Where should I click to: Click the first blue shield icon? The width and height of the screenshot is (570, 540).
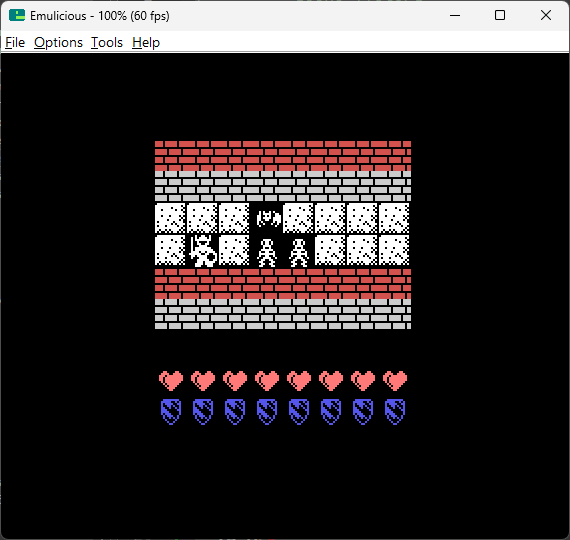(x=171, y=412)
